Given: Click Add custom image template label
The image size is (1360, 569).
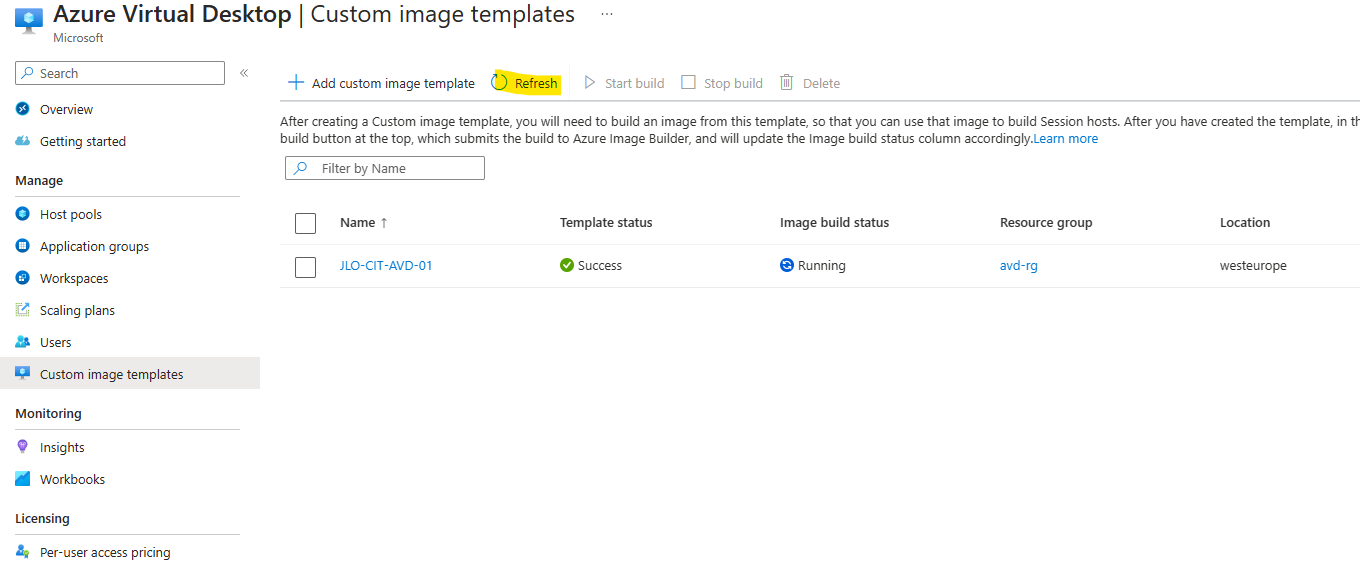Looking at the screenshot, I should coord(393,84).
